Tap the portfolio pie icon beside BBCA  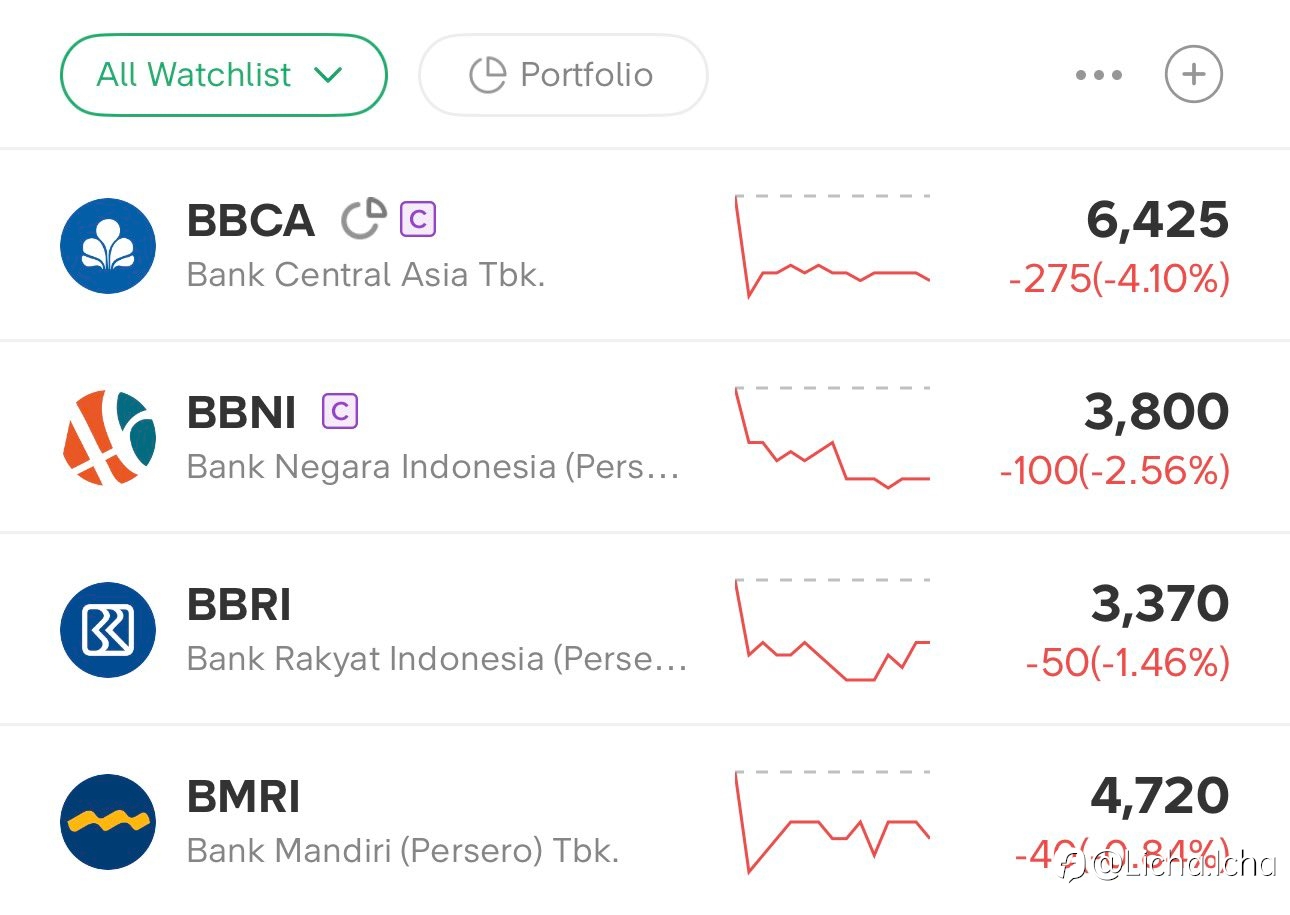(x=364, y=220)
